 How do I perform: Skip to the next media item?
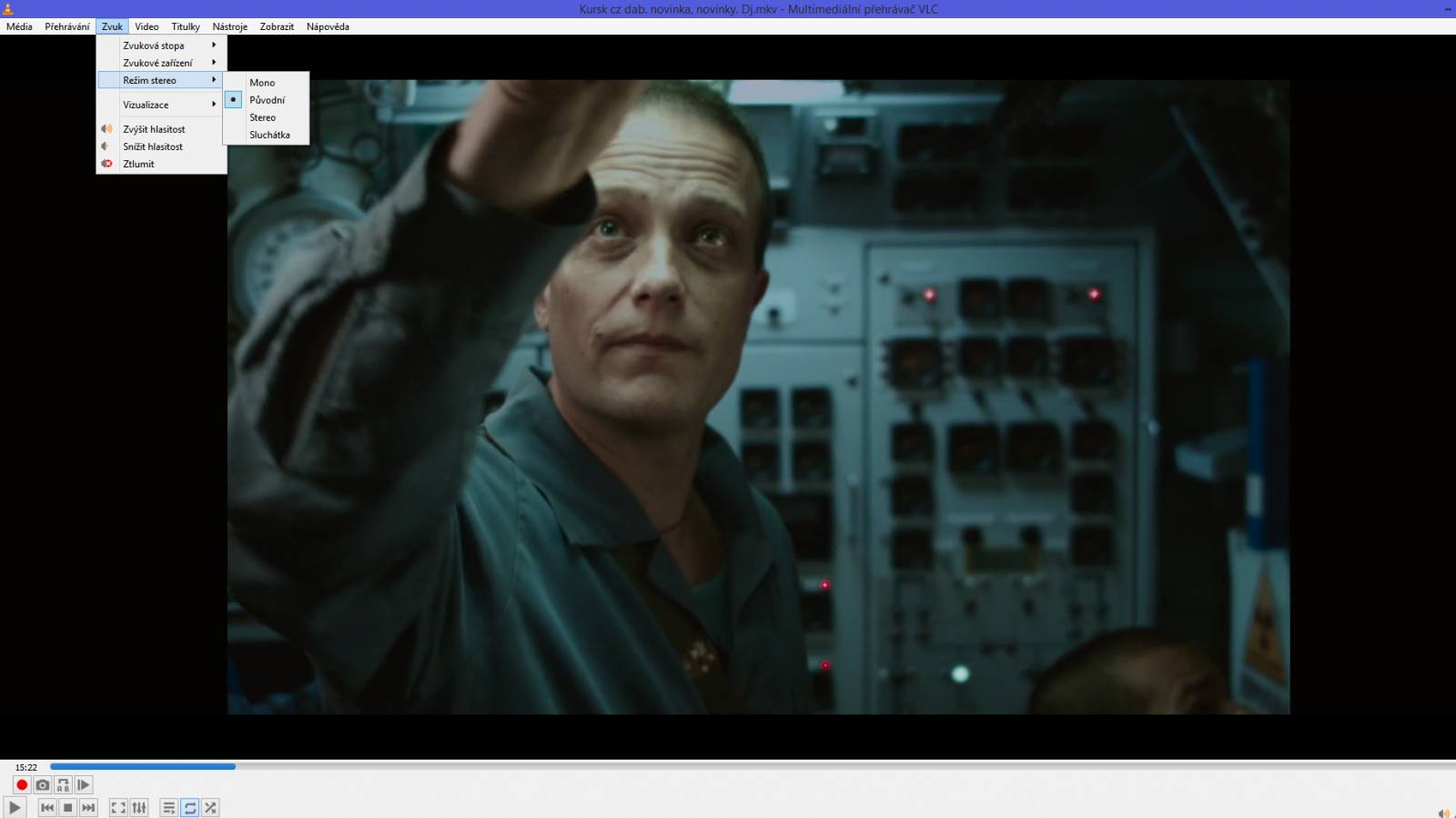(88, 807)
